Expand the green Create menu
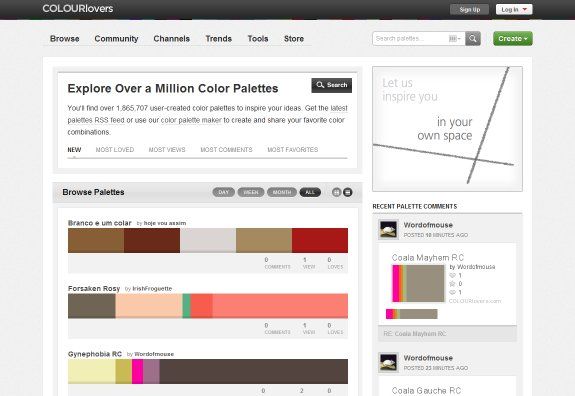 [513, 38]
